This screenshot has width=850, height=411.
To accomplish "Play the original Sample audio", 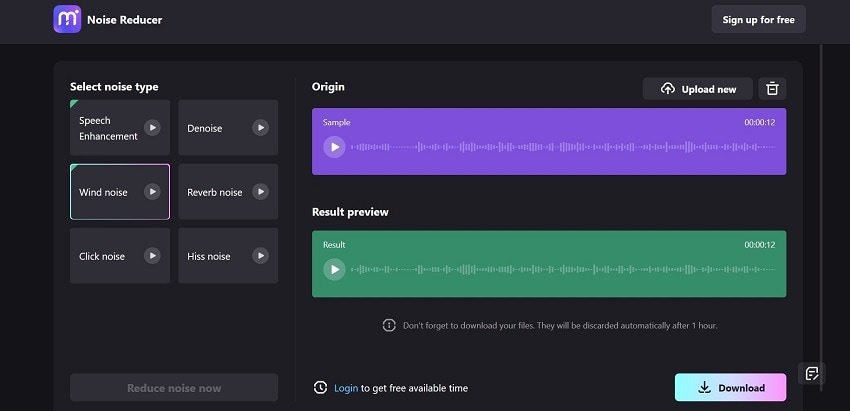I will point(334,147).
